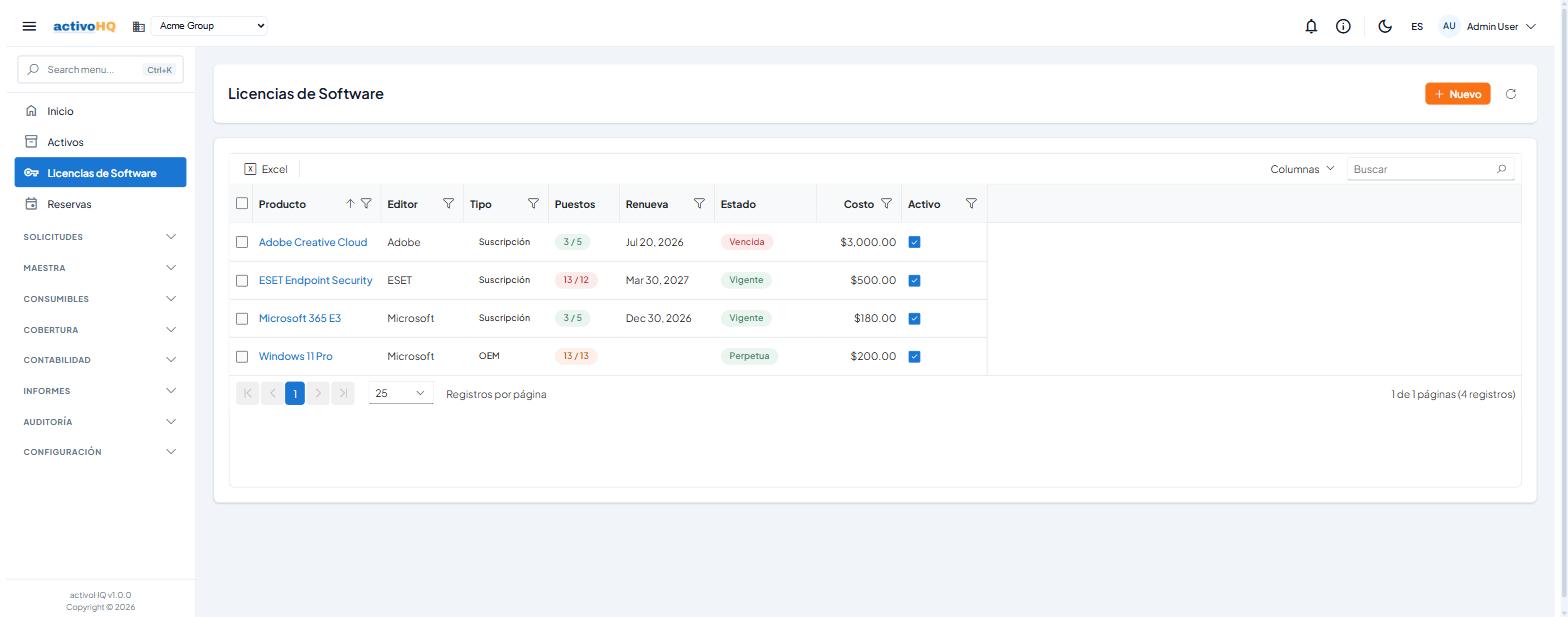Toggle Activo checkbox for Windows 11 Pro
This screenshot has width=1568, height=617.
pos(914,356)
